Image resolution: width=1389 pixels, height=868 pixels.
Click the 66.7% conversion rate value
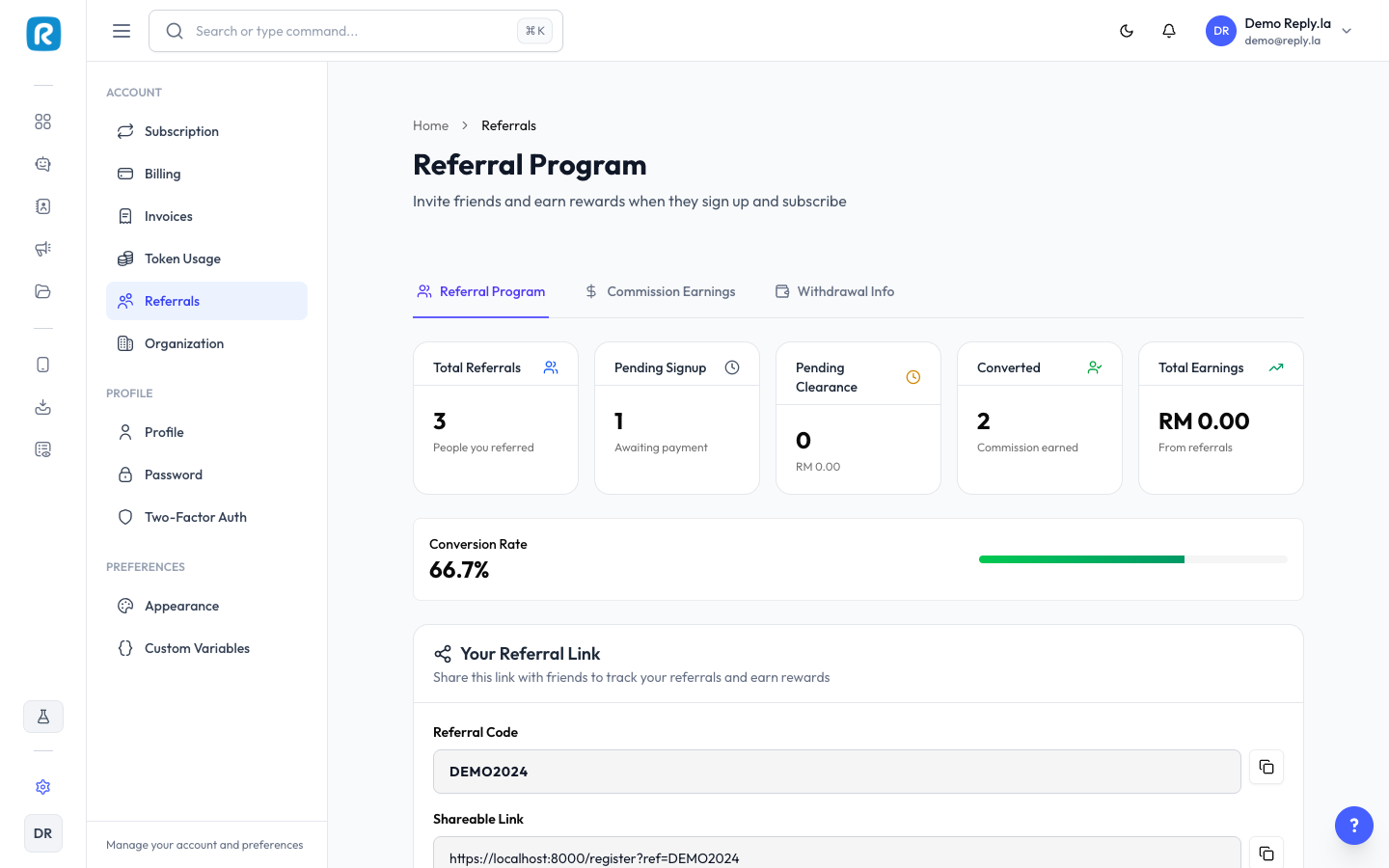pyautogui.click(x=459, y=570)
